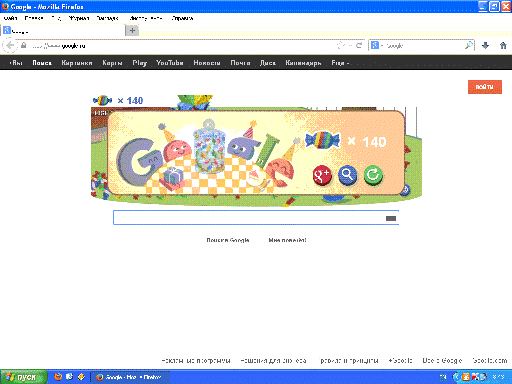Screen dimensions: 512x384
Task: Click the browser back arrow button
Action: (10, 46)
